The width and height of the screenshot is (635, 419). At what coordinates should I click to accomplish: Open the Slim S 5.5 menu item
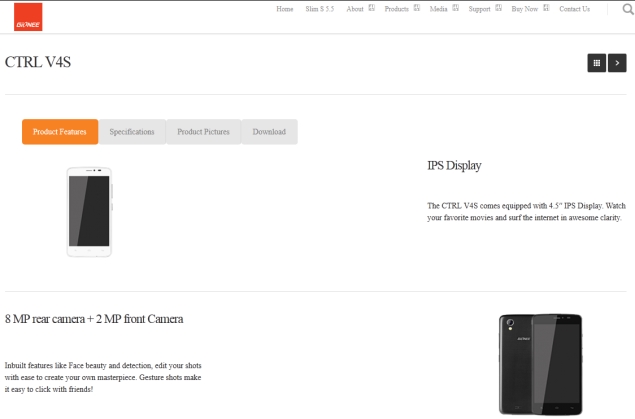tap(320, 9)
